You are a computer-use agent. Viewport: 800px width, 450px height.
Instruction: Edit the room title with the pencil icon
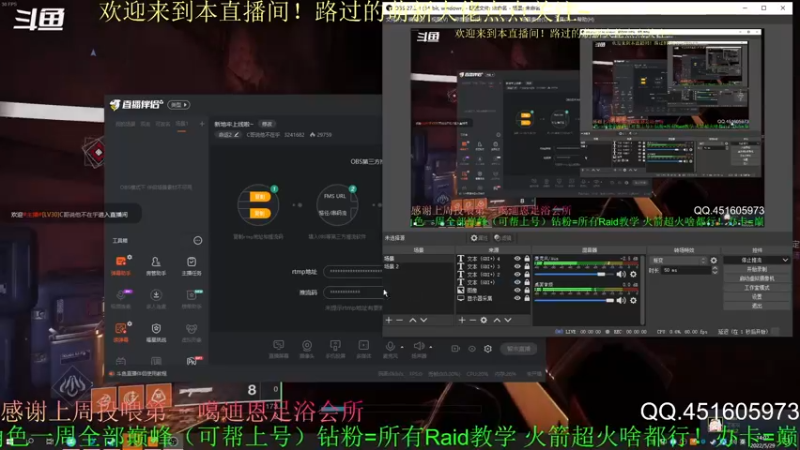(x=236, y=135)
